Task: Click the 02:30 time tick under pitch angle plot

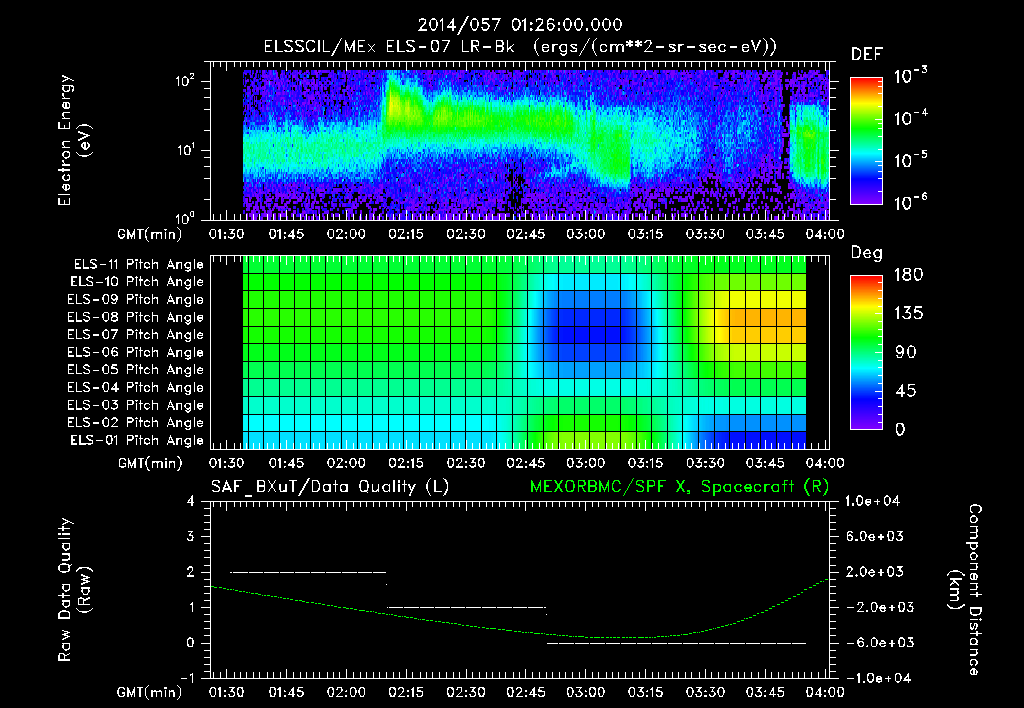Action: pos(466,463)
